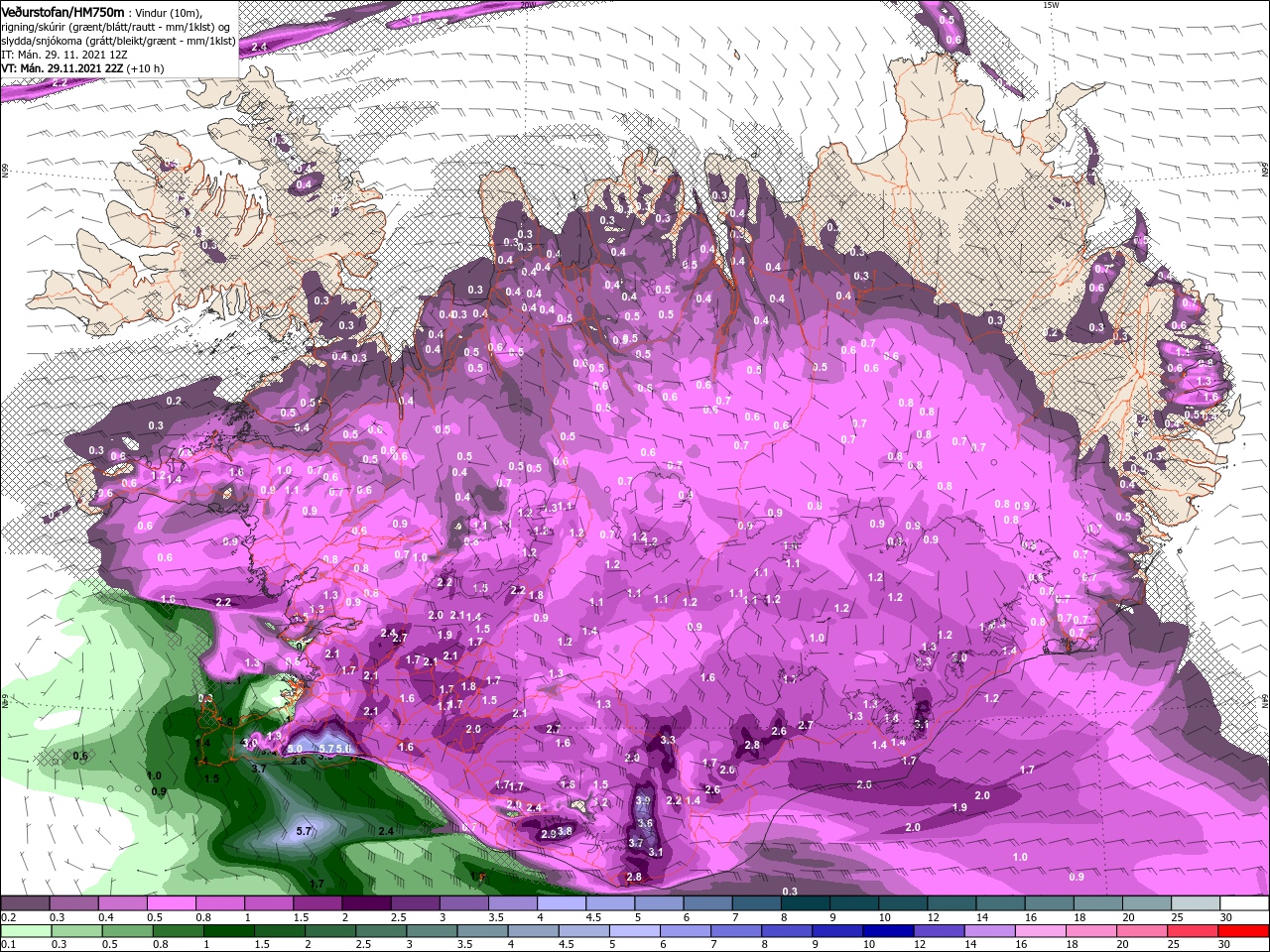
Task: Click the dark purple 2–2.5 snow legend swatch
Action: pos(366,903)
